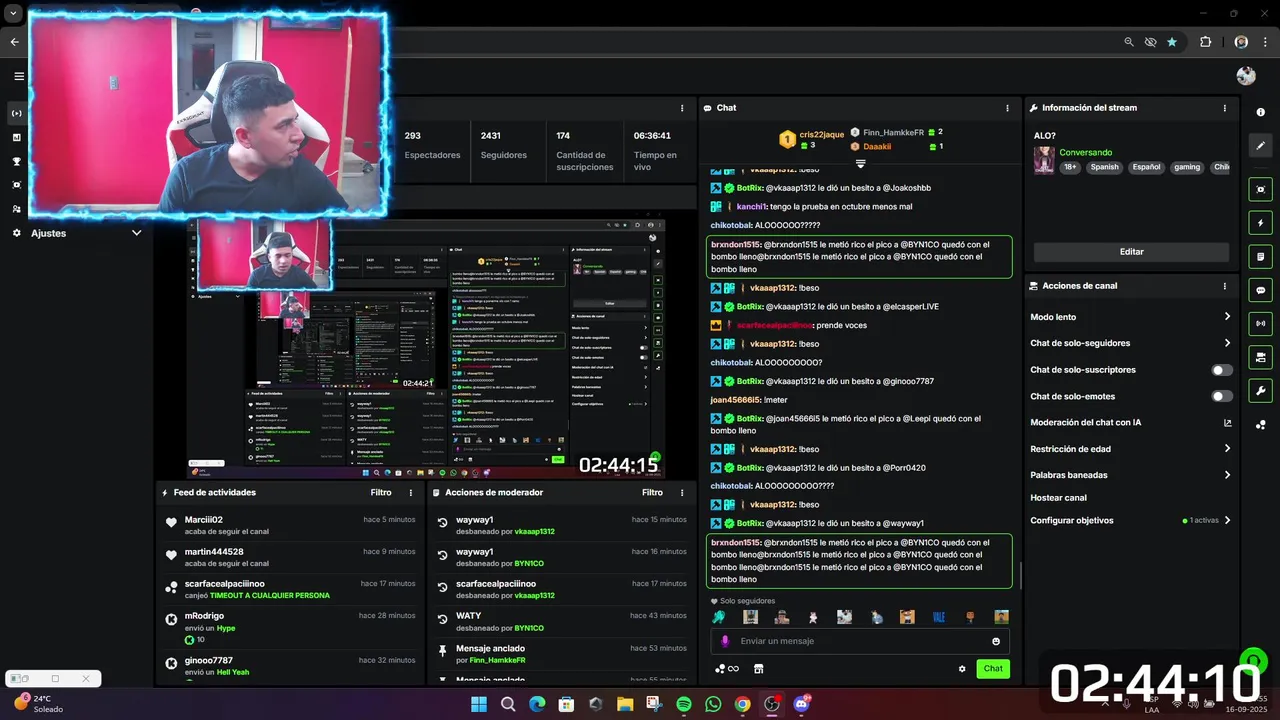This screenshot has height=720, width=1280.
Task: Bookmark this page with the star icon
Action: pos(1172,42)
